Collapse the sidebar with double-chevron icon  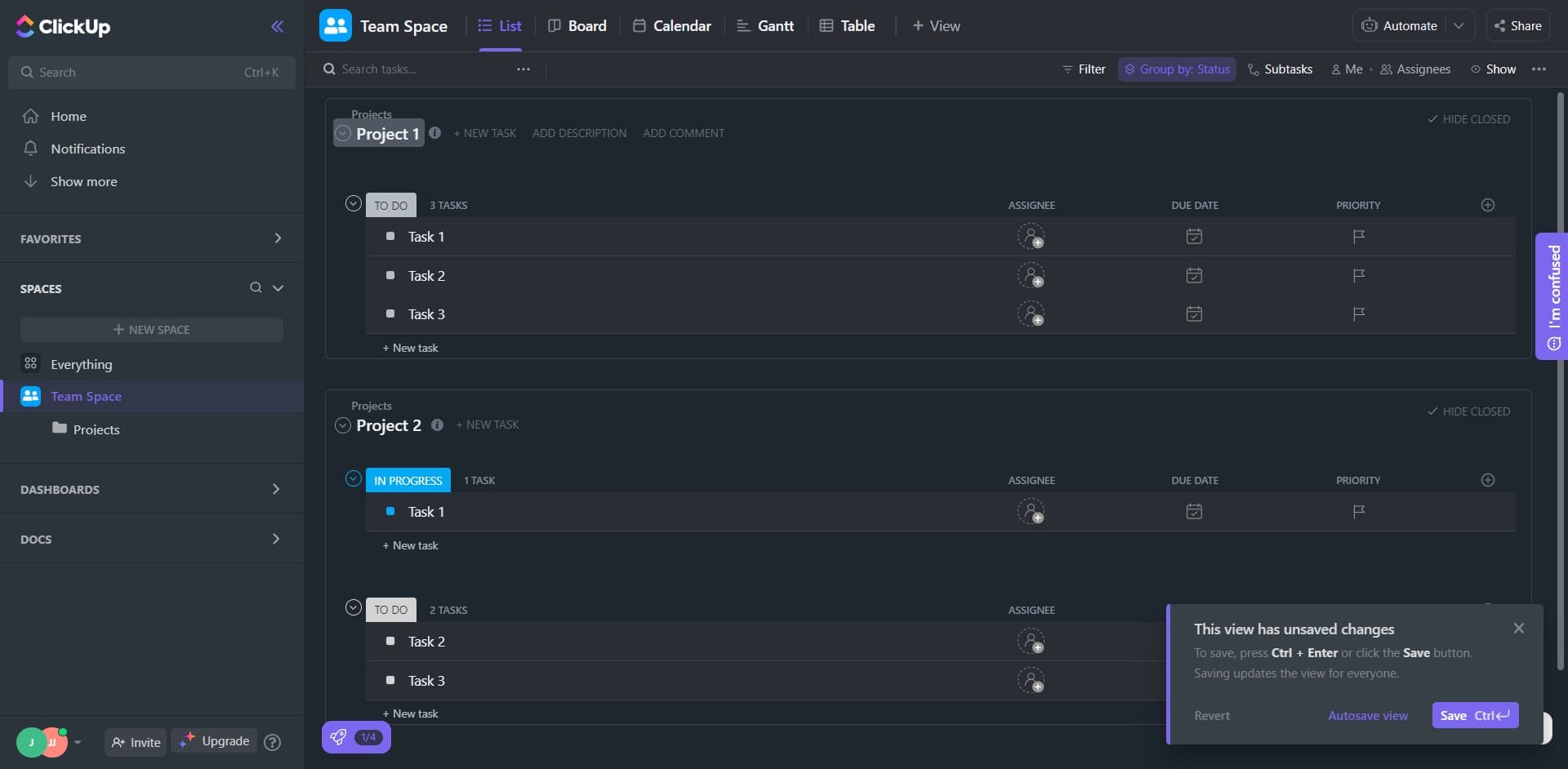(x=277, y=26)
